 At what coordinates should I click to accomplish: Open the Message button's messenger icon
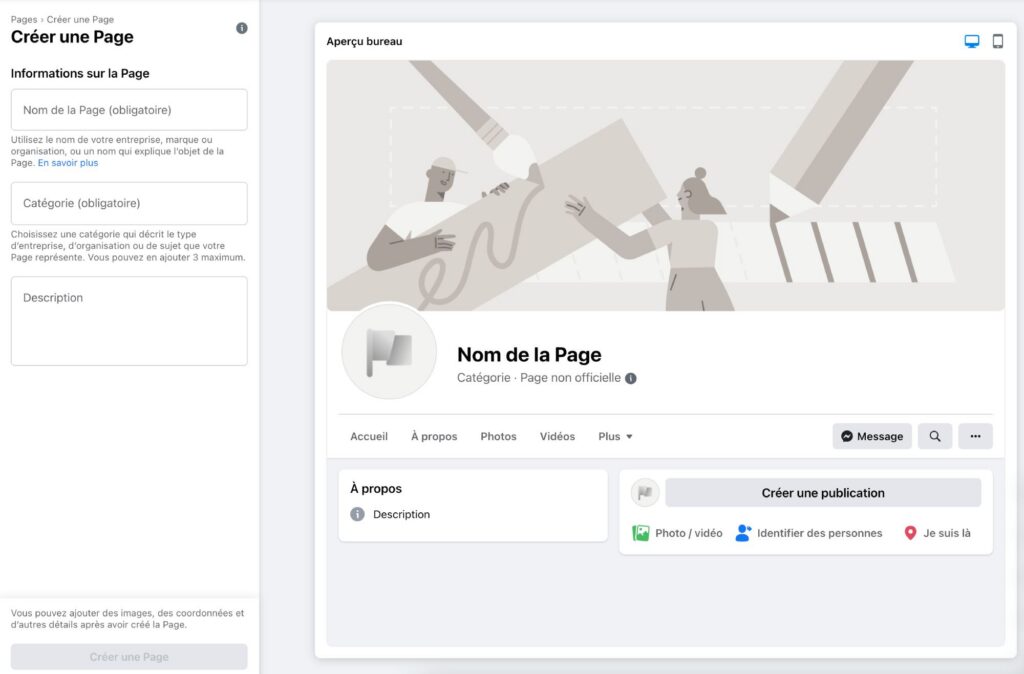pos(849,436)
